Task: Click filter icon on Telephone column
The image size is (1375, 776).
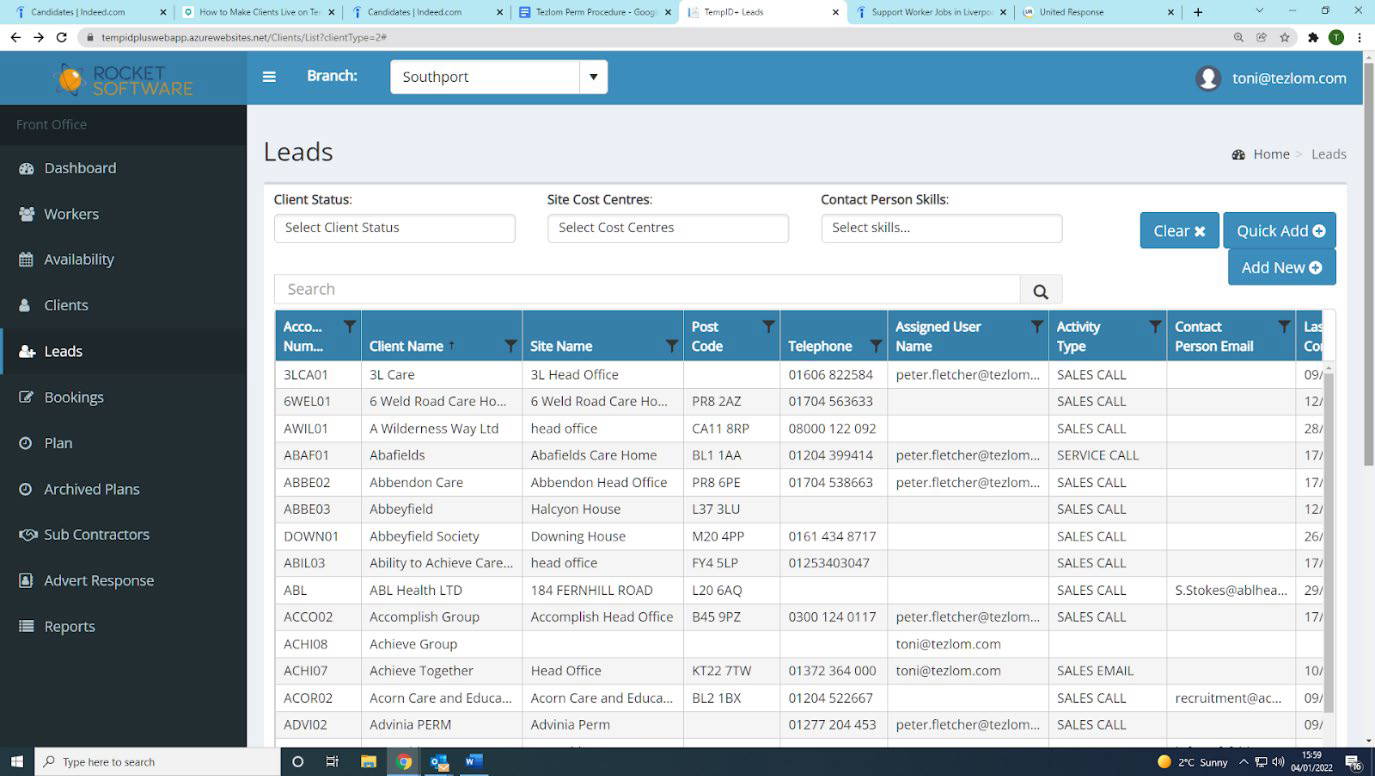Action: [875, 346]
